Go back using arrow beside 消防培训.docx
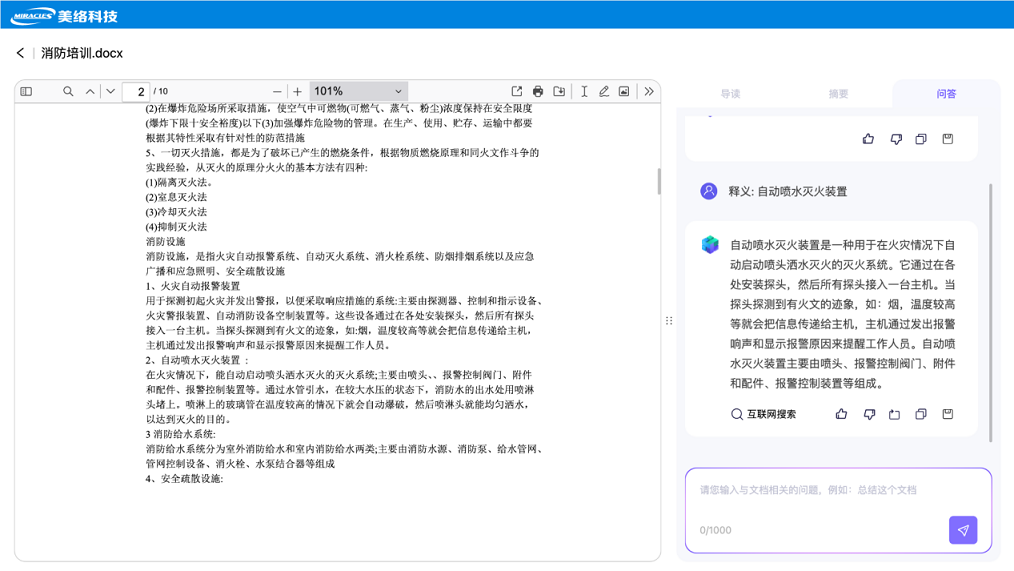1014x571 pixels. point(20,53)
